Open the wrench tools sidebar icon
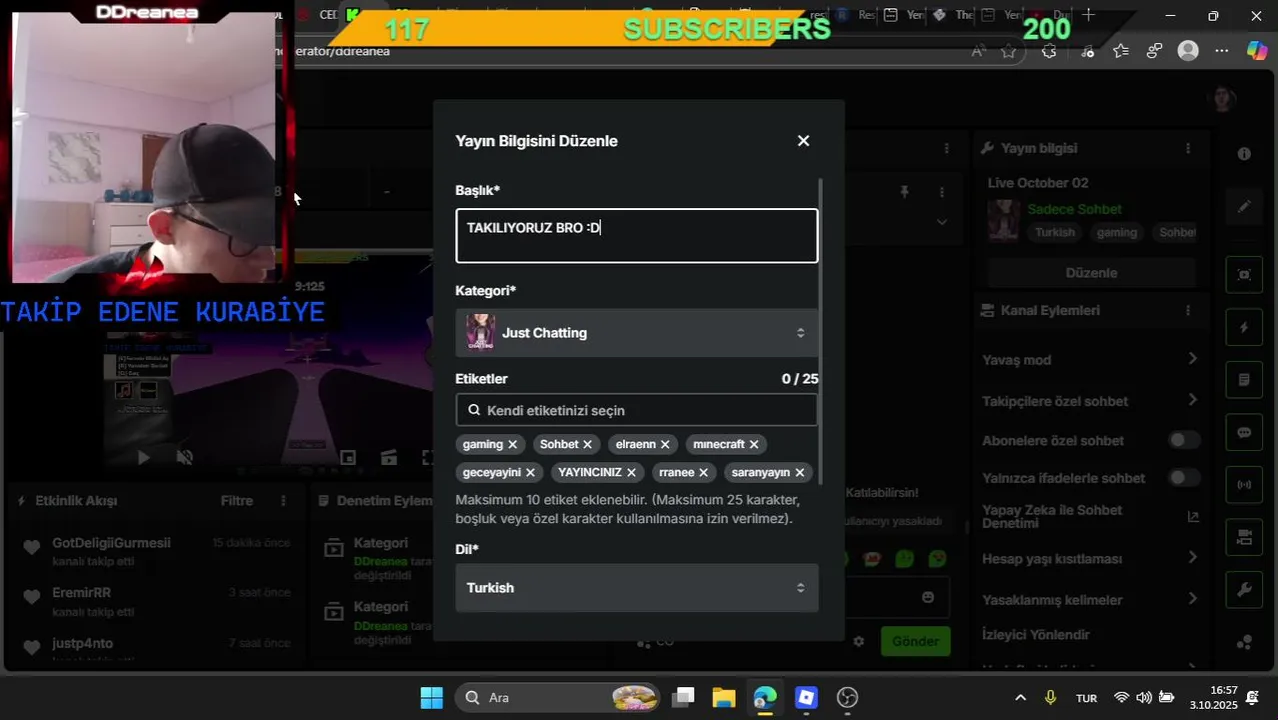 click(1244, 590)
